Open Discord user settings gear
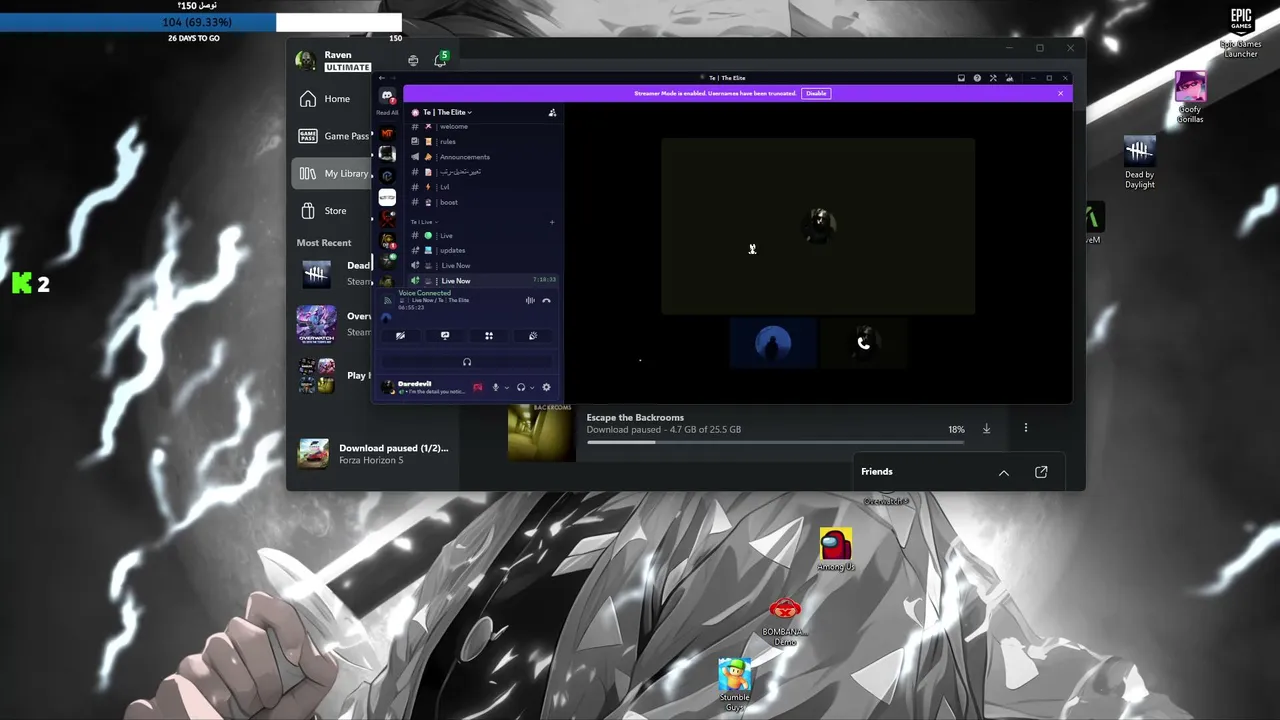The height and width of the screenshot is (720, 1280). point(546,387)
